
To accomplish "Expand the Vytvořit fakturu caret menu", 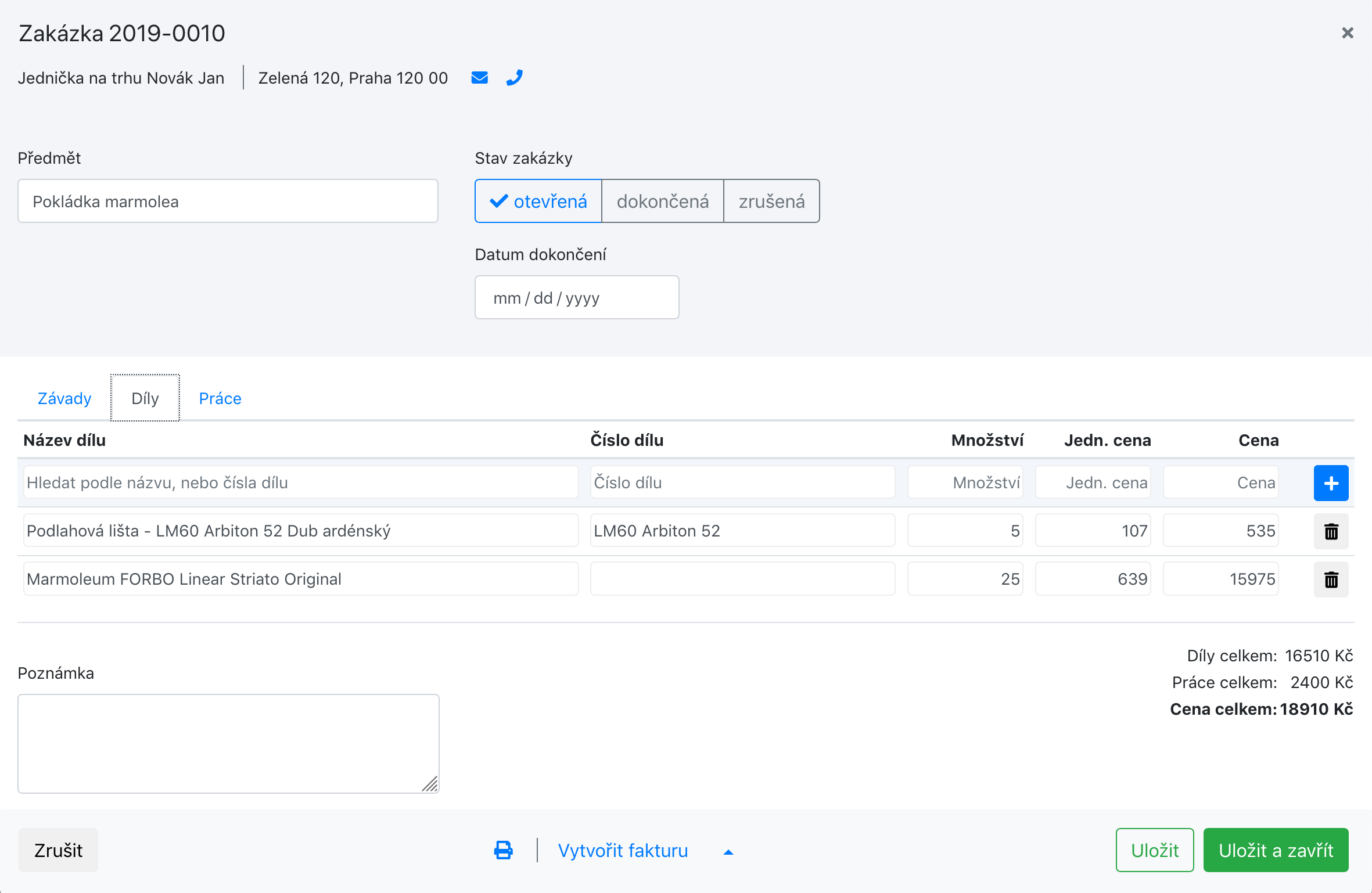I will (x=728, y=852).
